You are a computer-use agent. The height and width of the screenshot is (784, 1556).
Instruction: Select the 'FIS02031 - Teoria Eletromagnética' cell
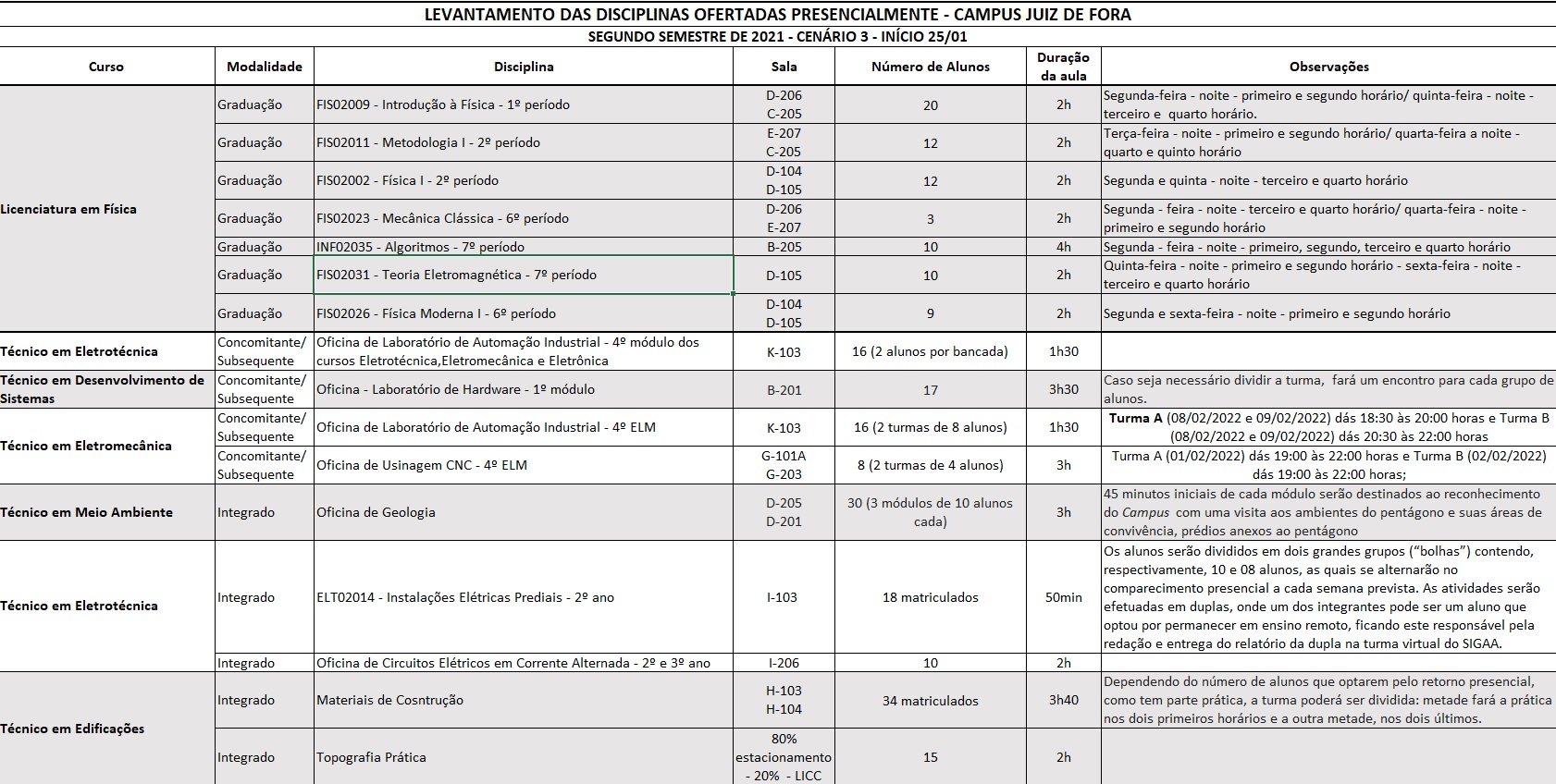click(523, 275)
